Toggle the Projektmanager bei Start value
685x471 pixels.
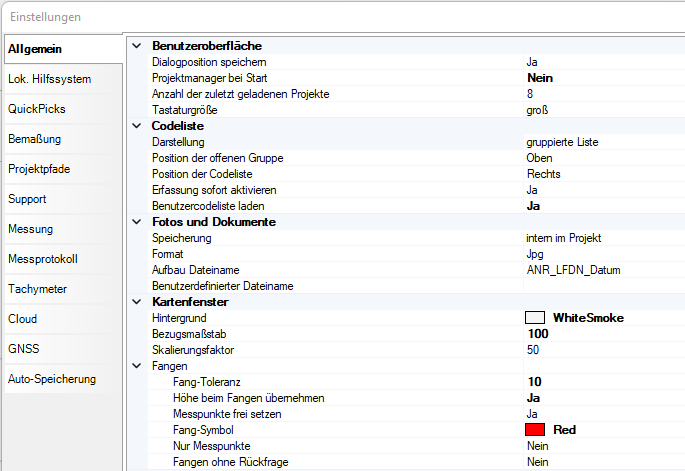pos(600,78)
